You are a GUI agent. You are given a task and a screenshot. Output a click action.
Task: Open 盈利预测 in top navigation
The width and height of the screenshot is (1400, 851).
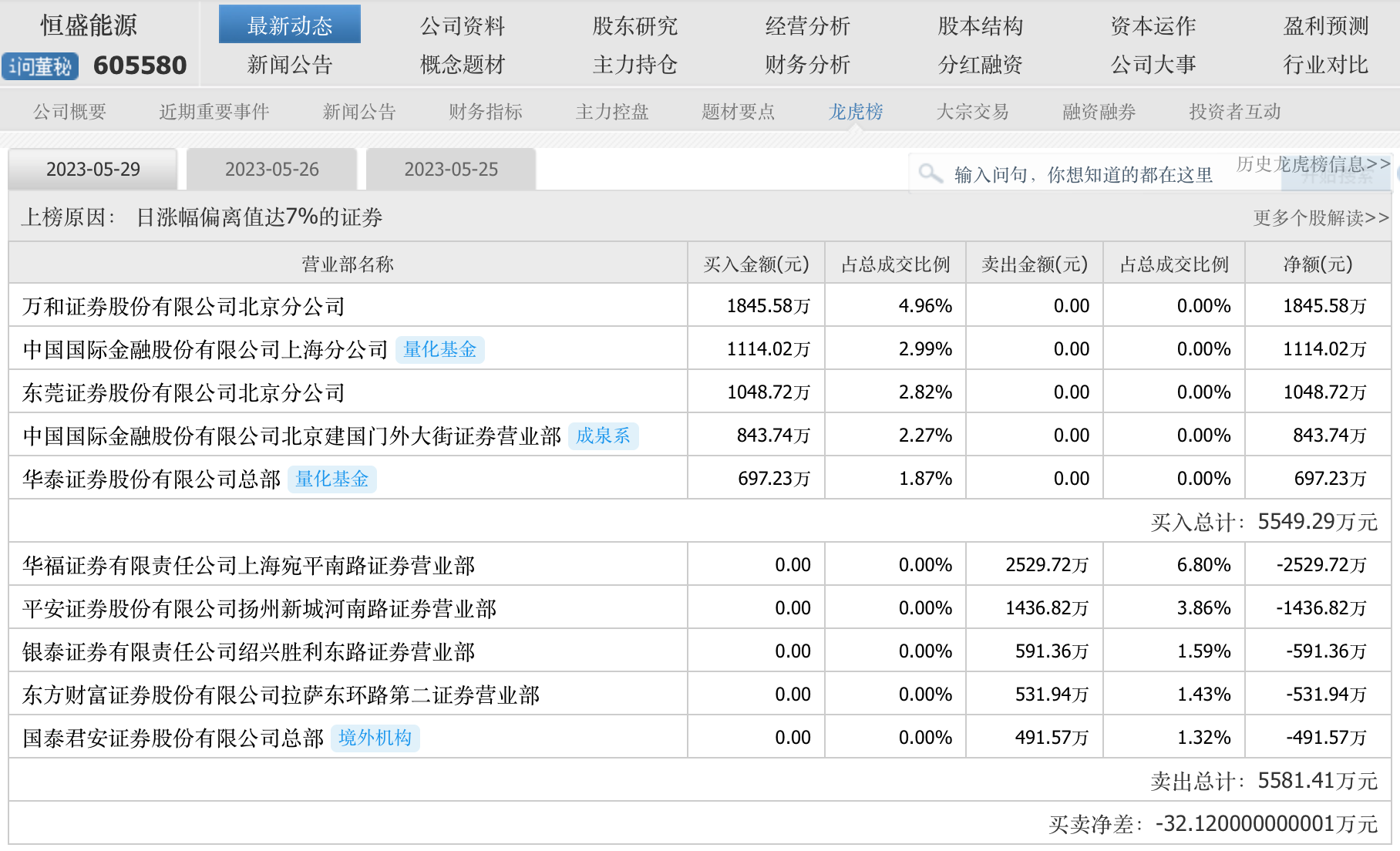coord(1325,26)
